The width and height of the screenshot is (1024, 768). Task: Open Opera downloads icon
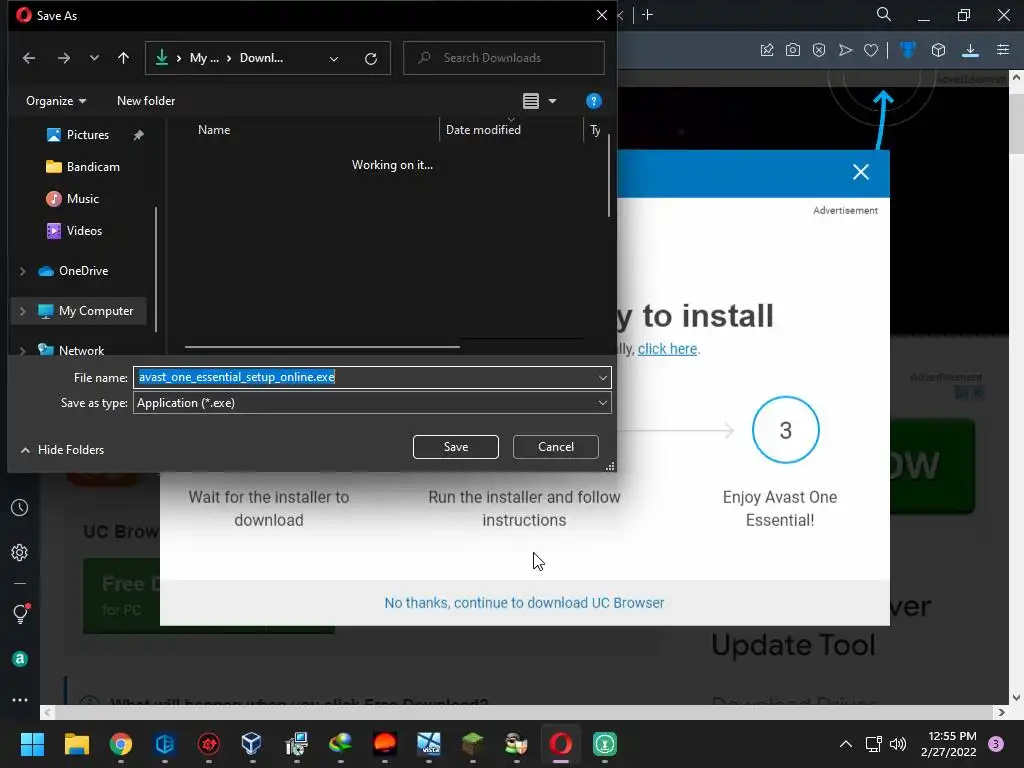tap(970, 50)
